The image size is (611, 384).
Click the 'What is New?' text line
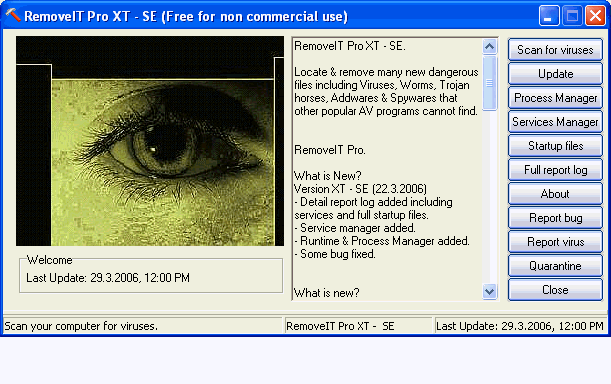(328, 176)
